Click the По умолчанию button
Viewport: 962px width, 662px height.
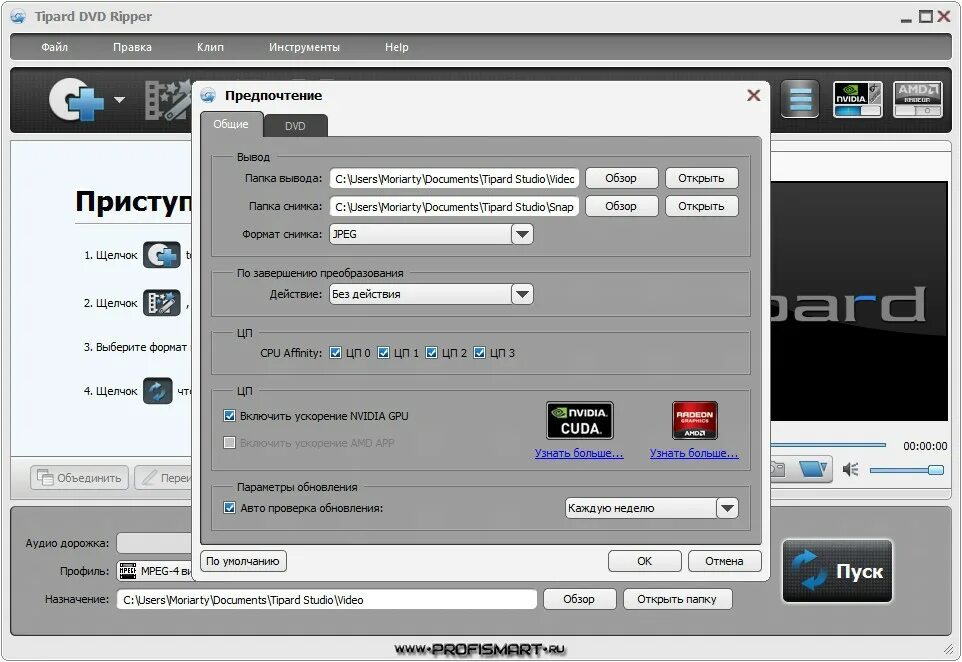[243, 561]
